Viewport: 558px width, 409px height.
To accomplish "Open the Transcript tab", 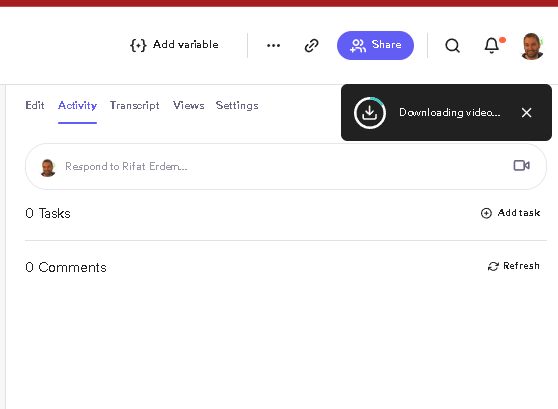I will click(134, 105).
